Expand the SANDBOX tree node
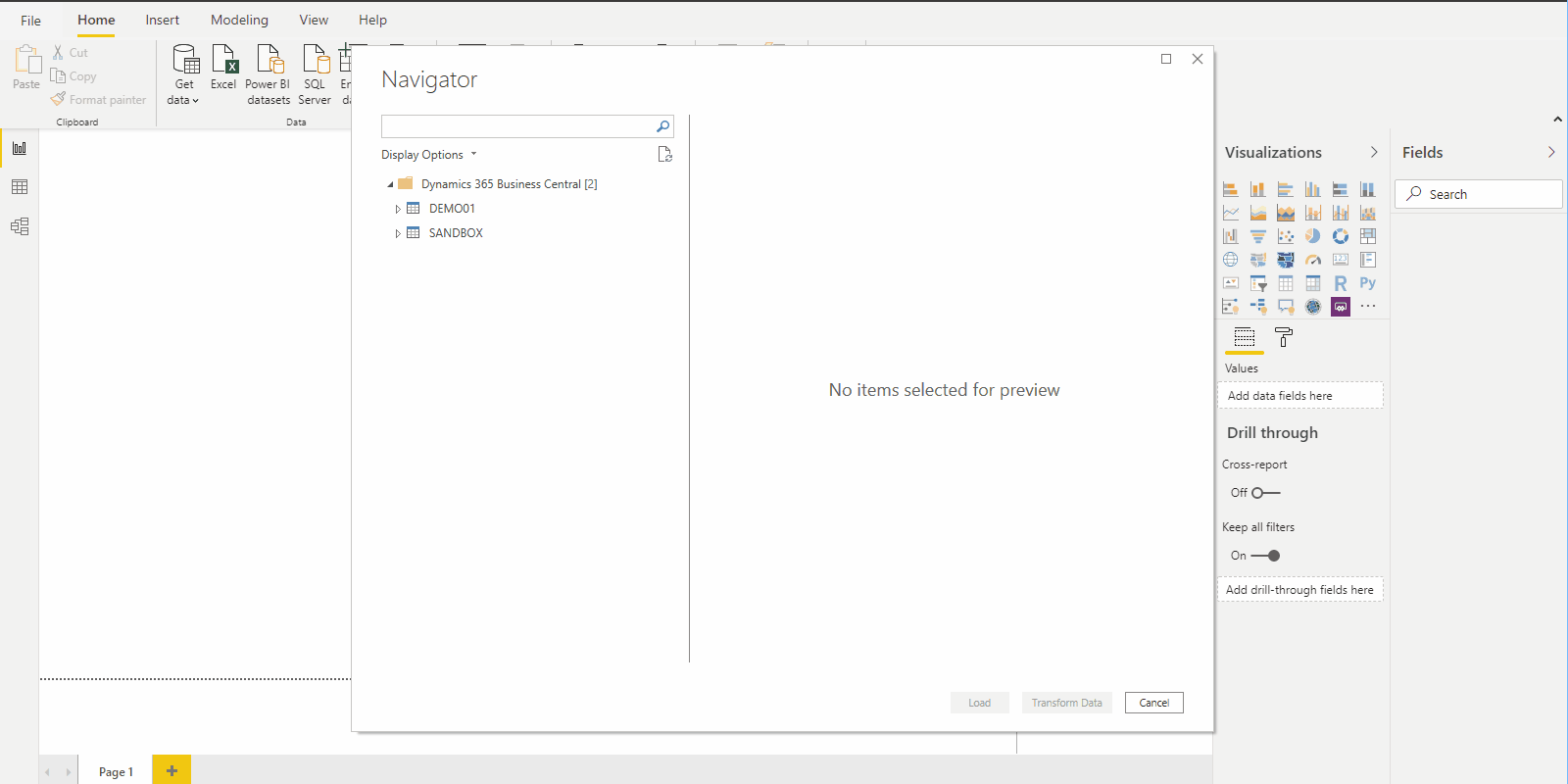 [397, 233]
